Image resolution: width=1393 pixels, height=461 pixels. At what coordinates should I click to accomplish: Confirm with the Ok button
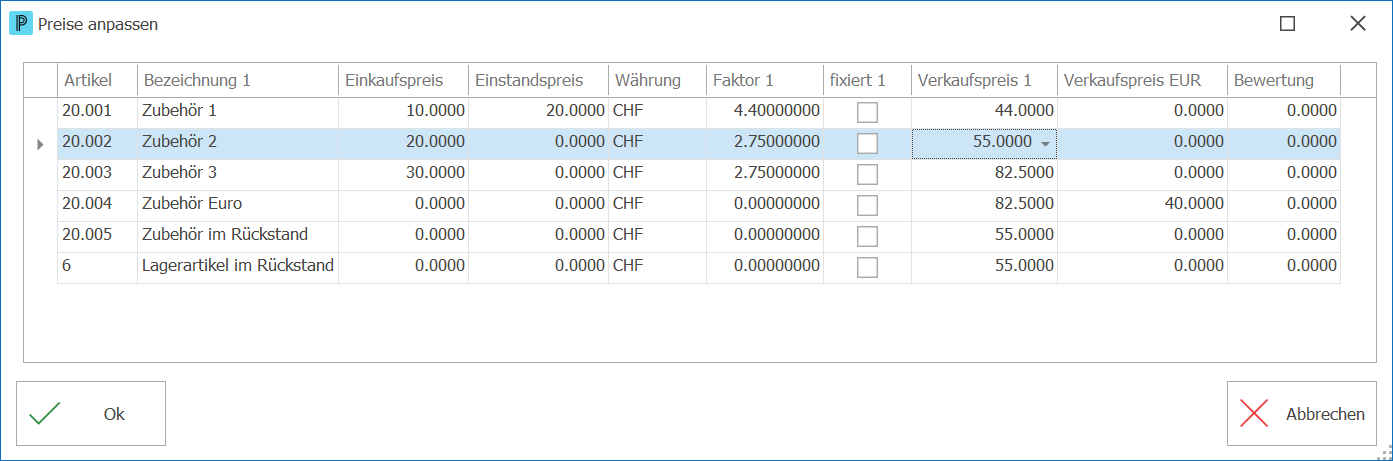coord(91,413)
